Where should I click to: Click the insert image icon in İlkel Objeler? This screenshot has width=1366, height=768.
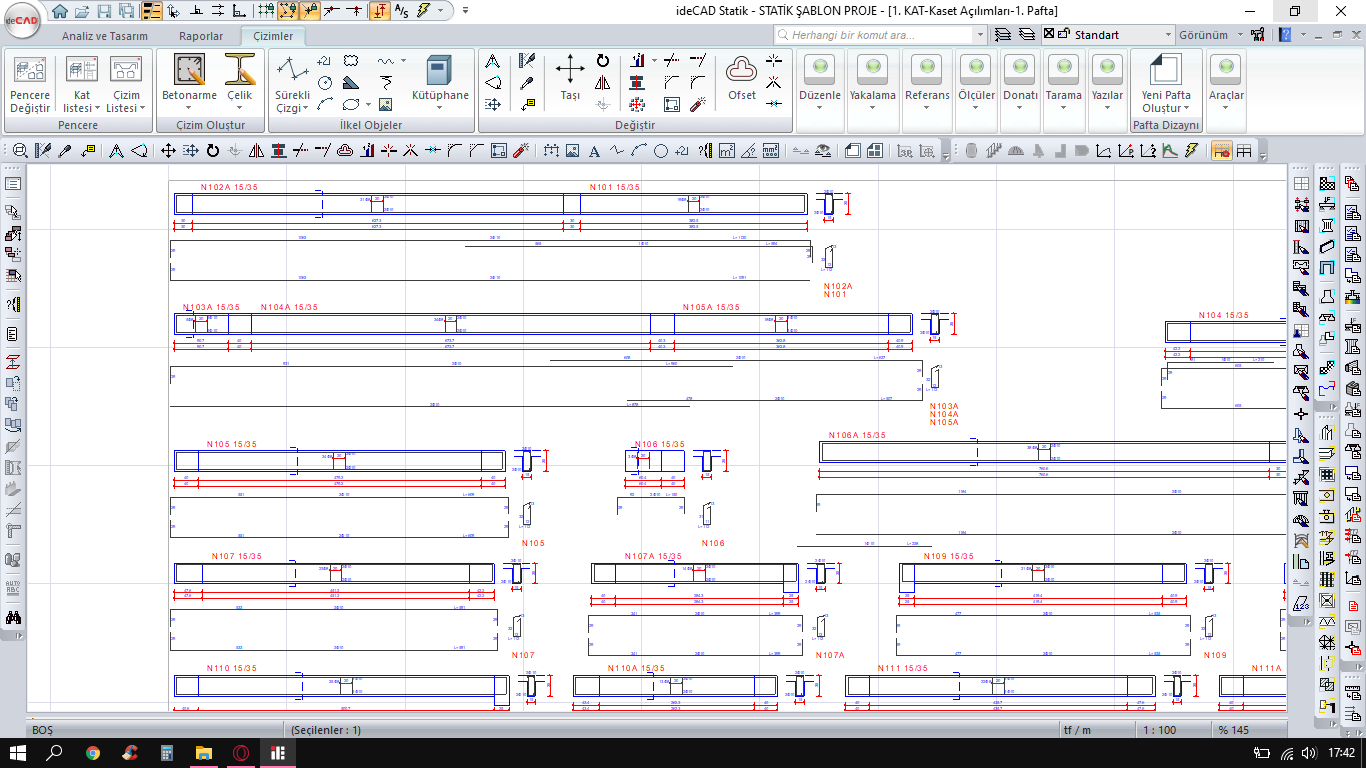click(386, 103)
